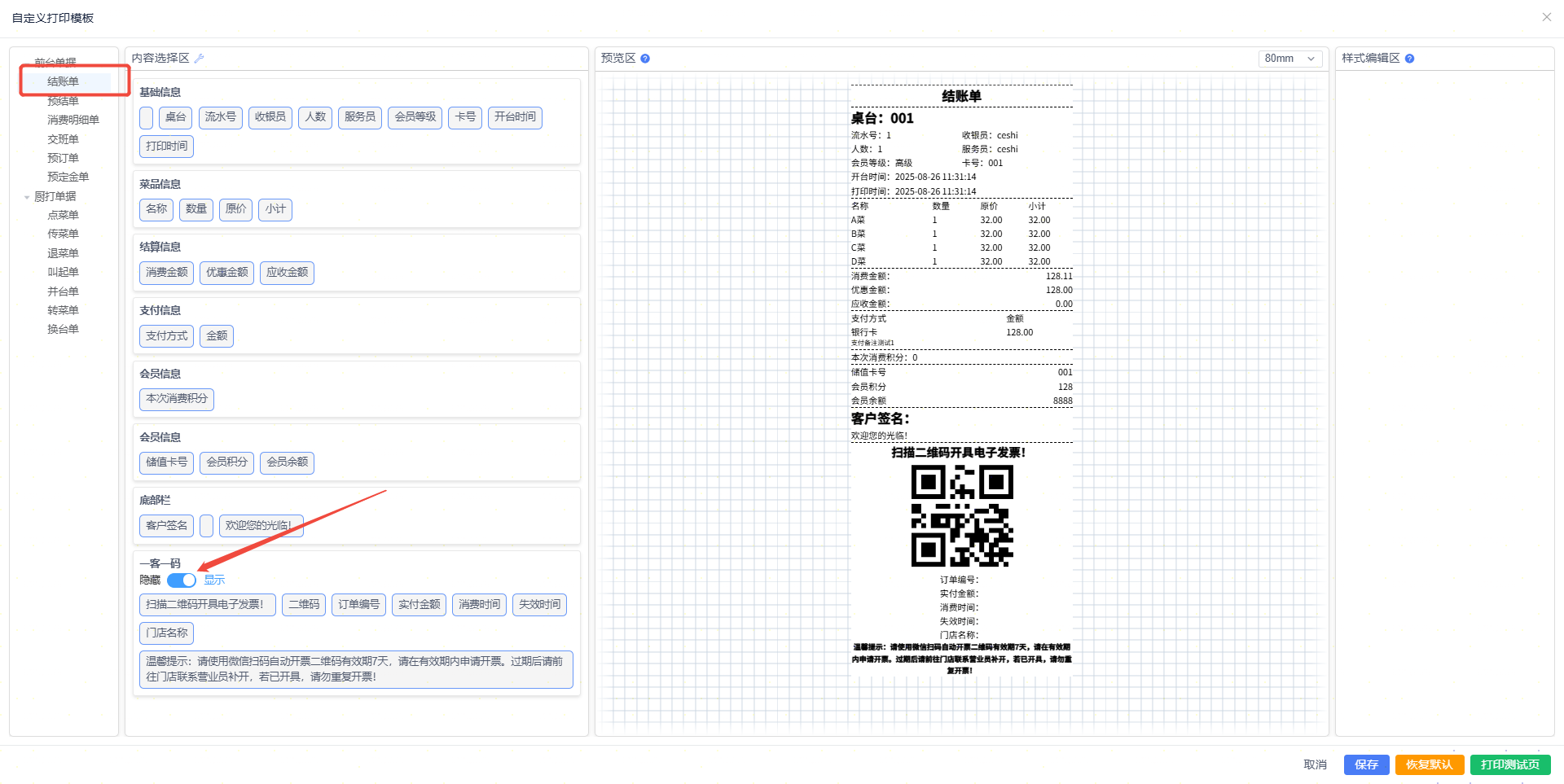This screenshot has width=1564, height=784.
Task: Click the 订单编号 field tag
Action: pyautogui.click(x=358, y=605)
